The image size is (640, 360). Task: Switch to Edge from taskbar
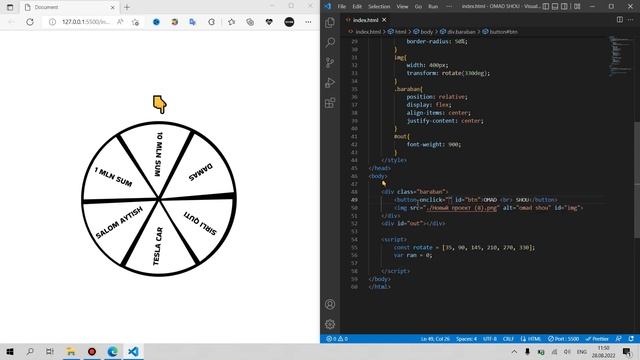(x=113, y=351)
